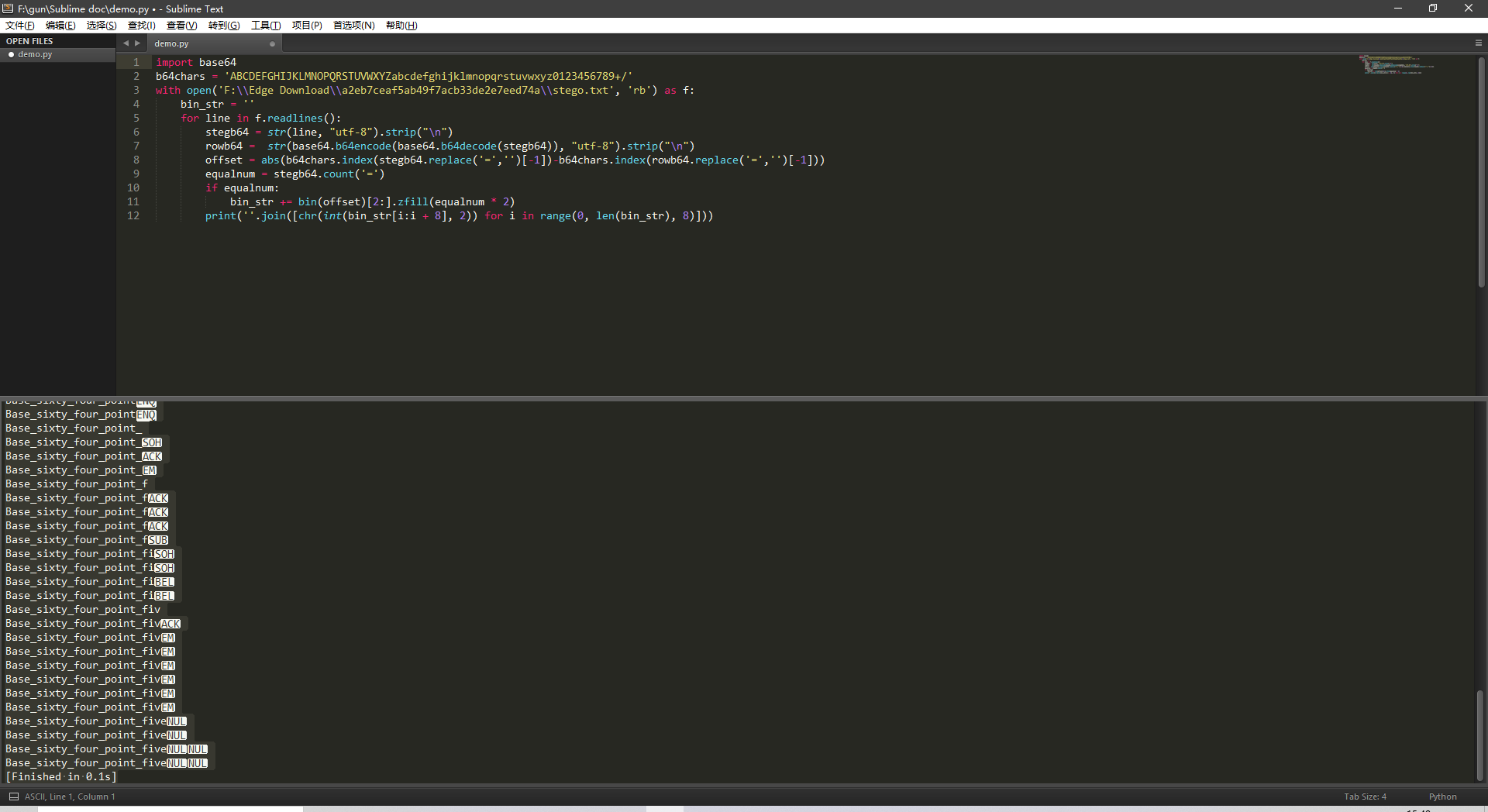
Task: Click the 'for line in f.readlines():' line
Action: (x=260, y=118)
